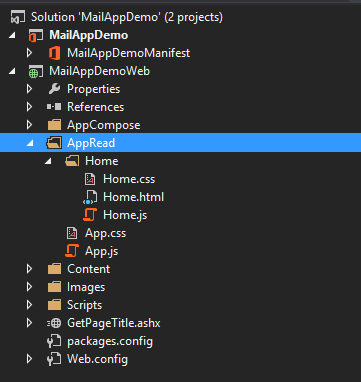This screenshot has width=361, height=382.
Task: Click the packages.config file icon
Action: [54, 341]
